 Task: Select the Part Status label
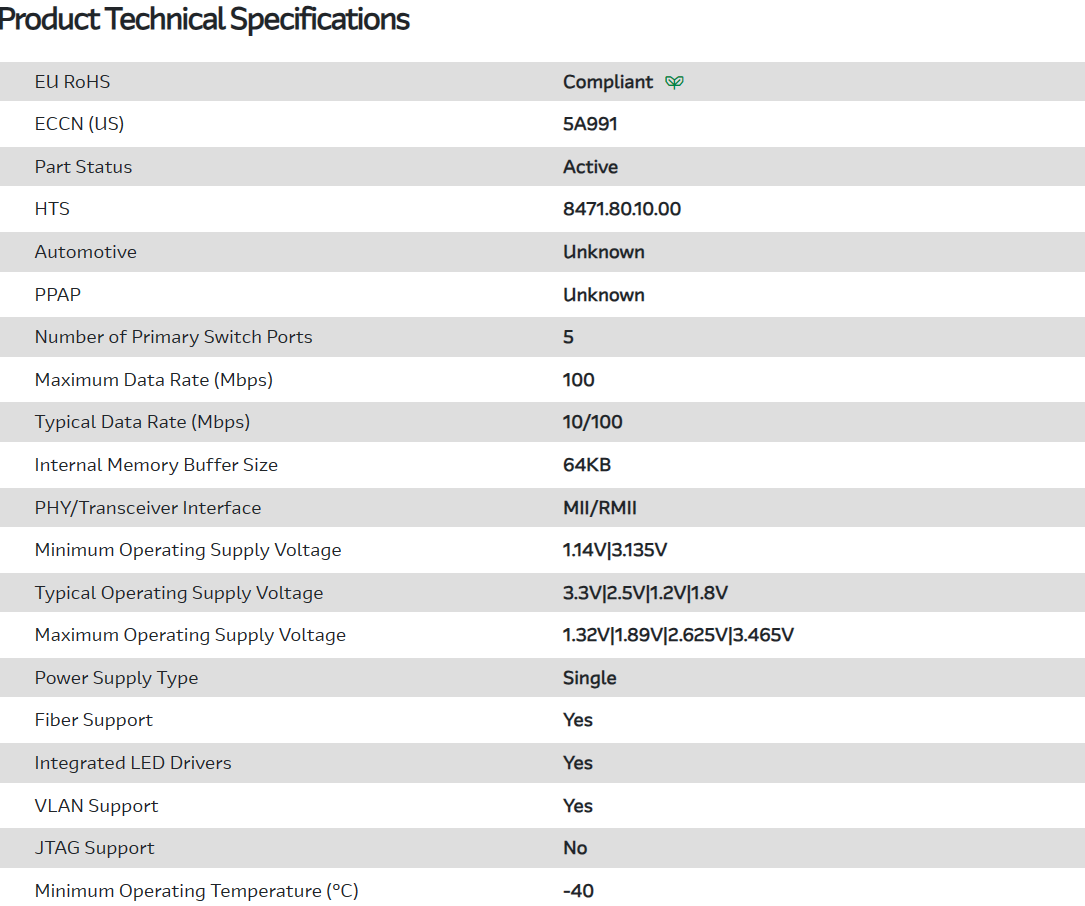pos(83,167)
